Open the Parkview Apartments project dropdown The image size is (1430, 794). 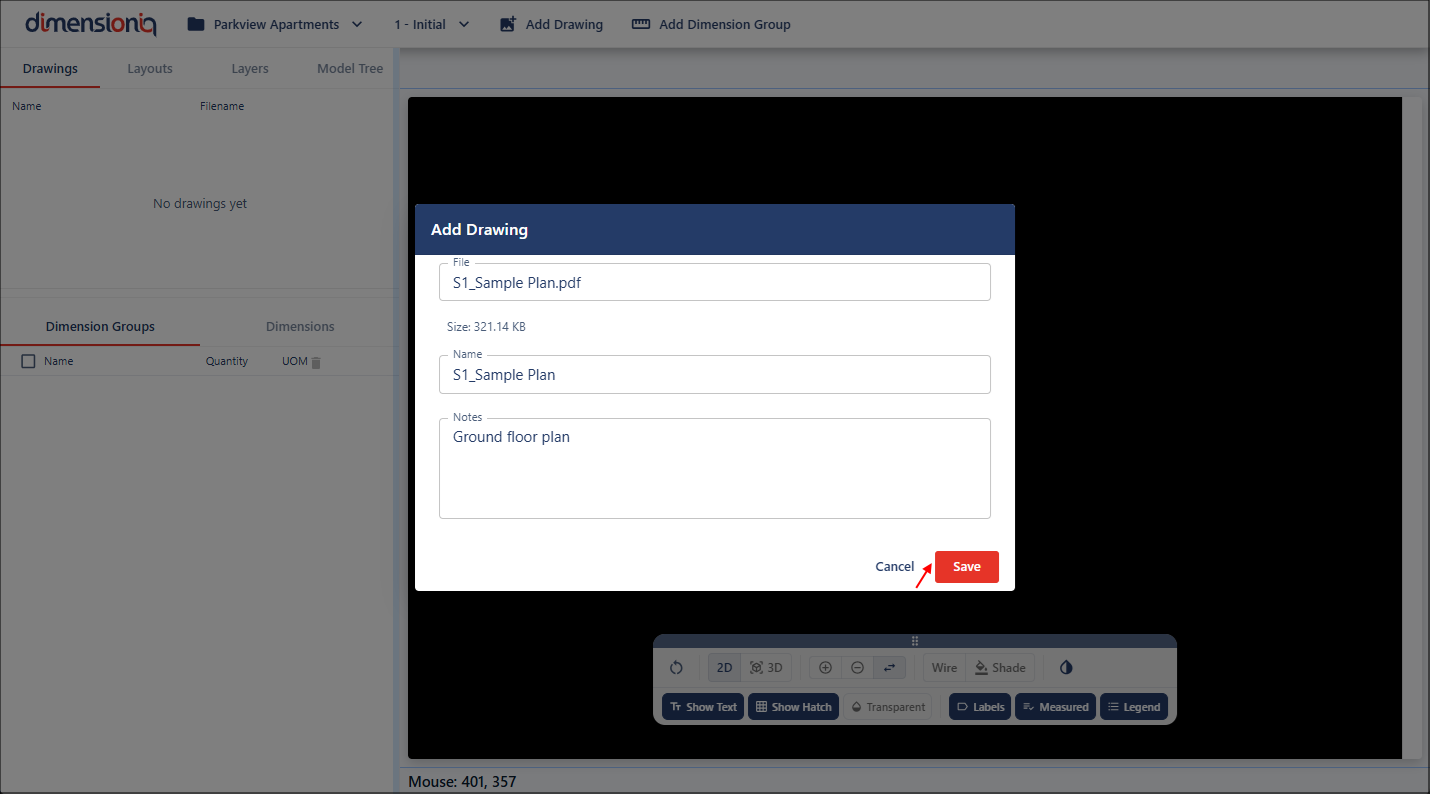coord(275,24)
